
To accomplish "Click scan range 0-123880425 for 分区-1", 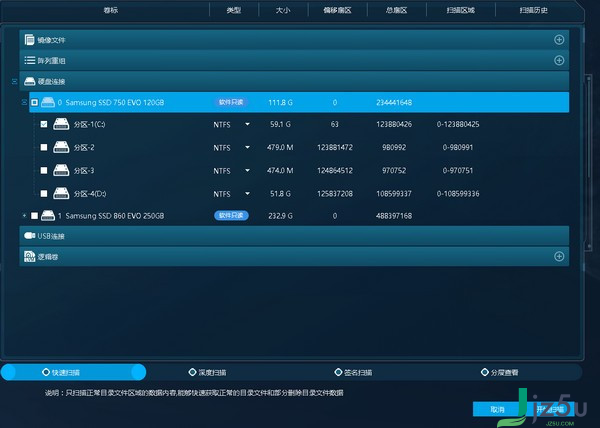I will (x=458, y=124).
